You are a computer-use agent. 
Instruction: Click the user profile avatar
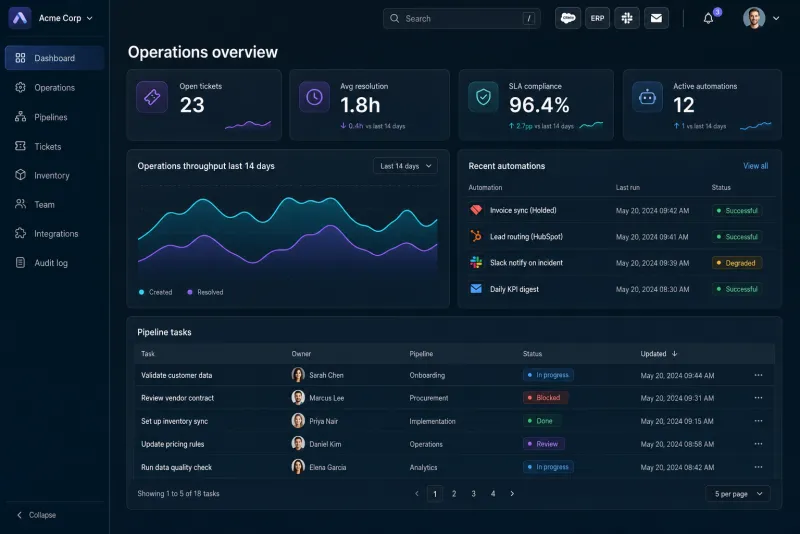click(x=754, y=18)
